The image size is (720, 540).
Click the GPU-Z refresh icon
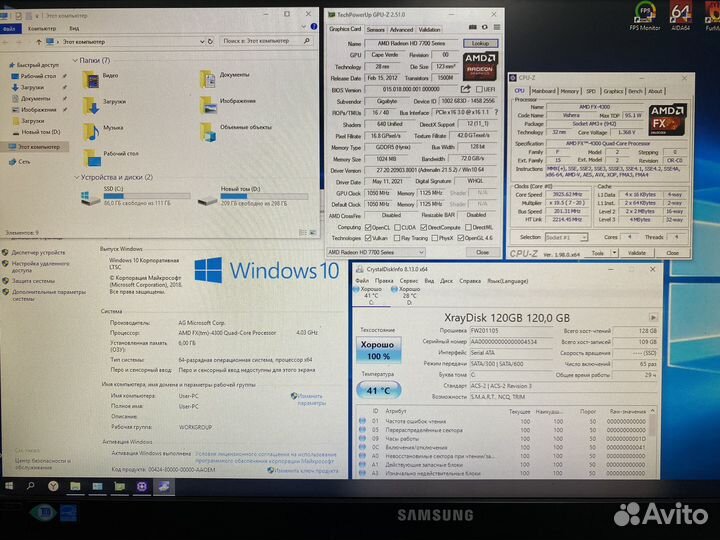[484, 27]
